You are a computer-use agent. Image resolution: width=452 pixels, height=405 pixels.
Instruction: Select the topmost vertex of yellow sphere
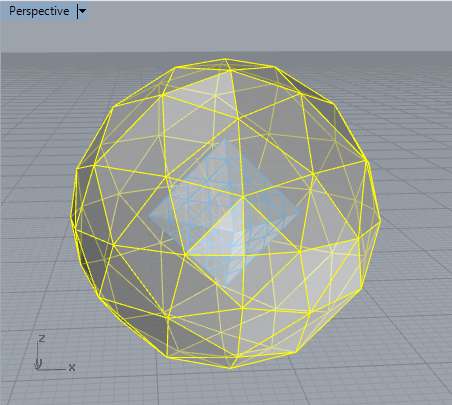coord(226,59)
